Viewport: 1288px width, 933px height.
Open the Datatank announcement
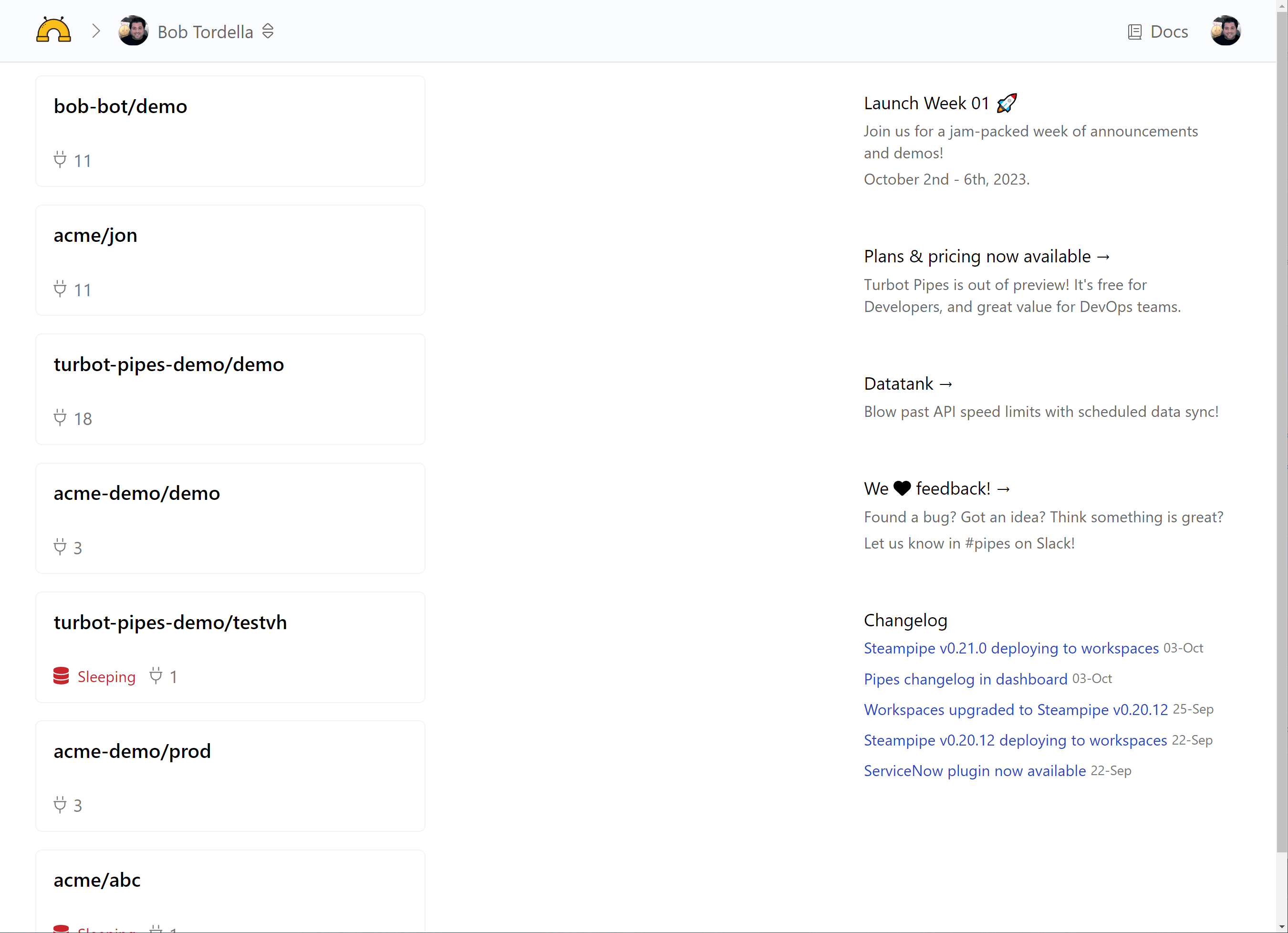pos(909,384)
